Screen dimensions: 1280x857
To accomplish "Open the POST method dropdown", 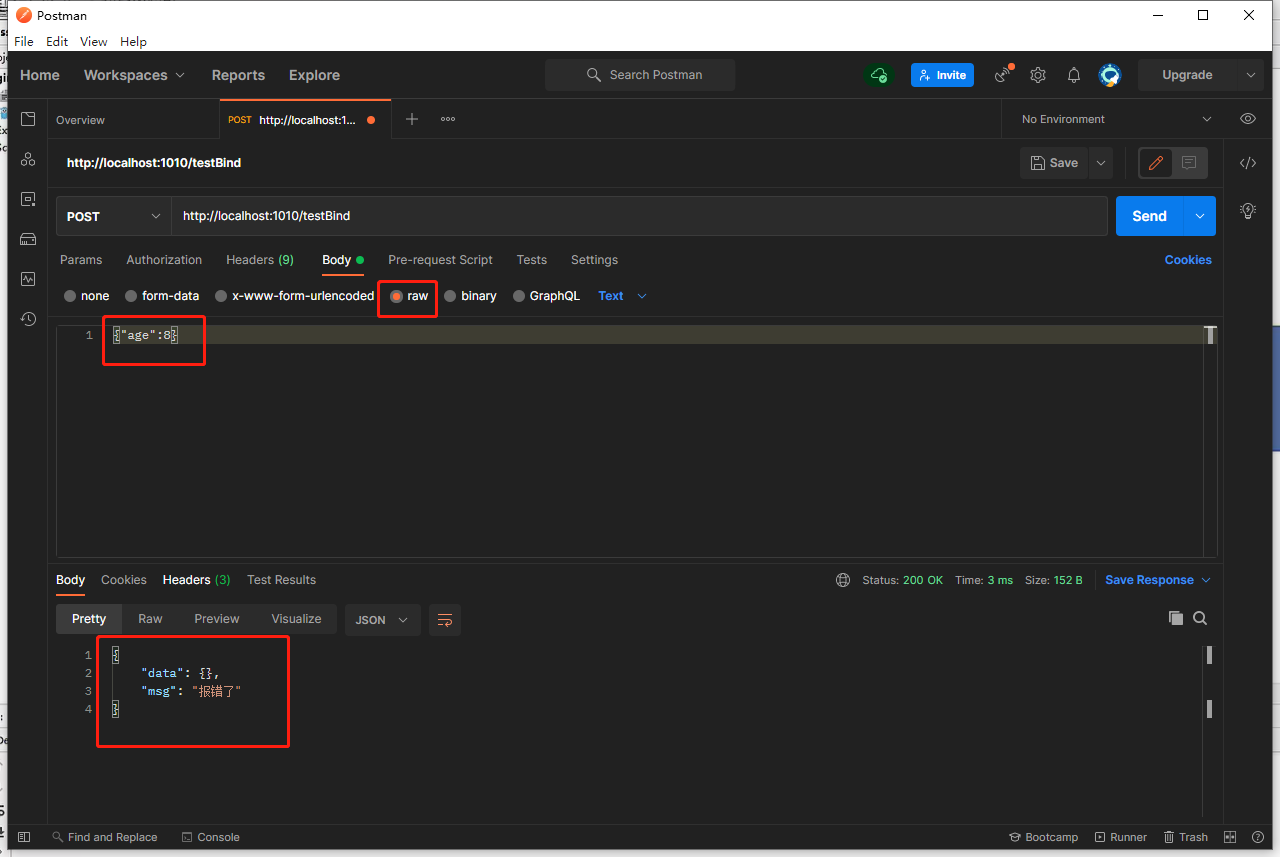I will coord(114,216).
